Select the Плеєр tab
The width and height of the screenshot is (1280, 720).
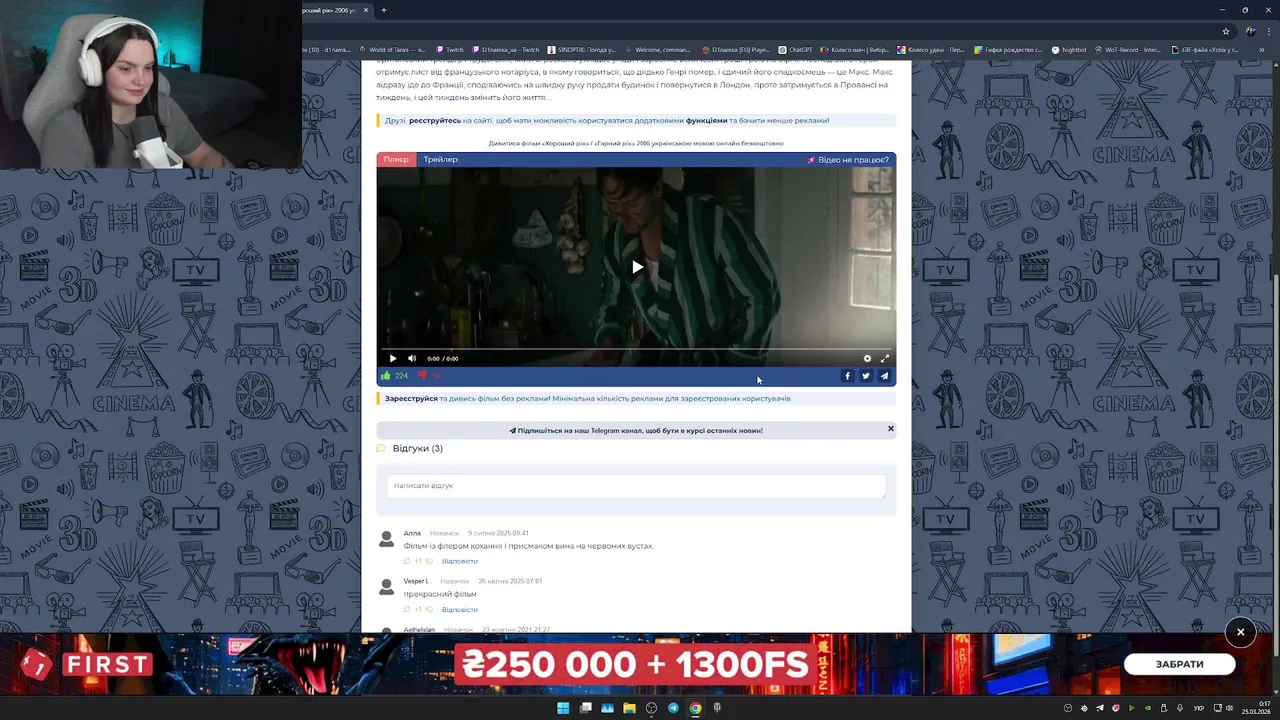coord(396,159)
